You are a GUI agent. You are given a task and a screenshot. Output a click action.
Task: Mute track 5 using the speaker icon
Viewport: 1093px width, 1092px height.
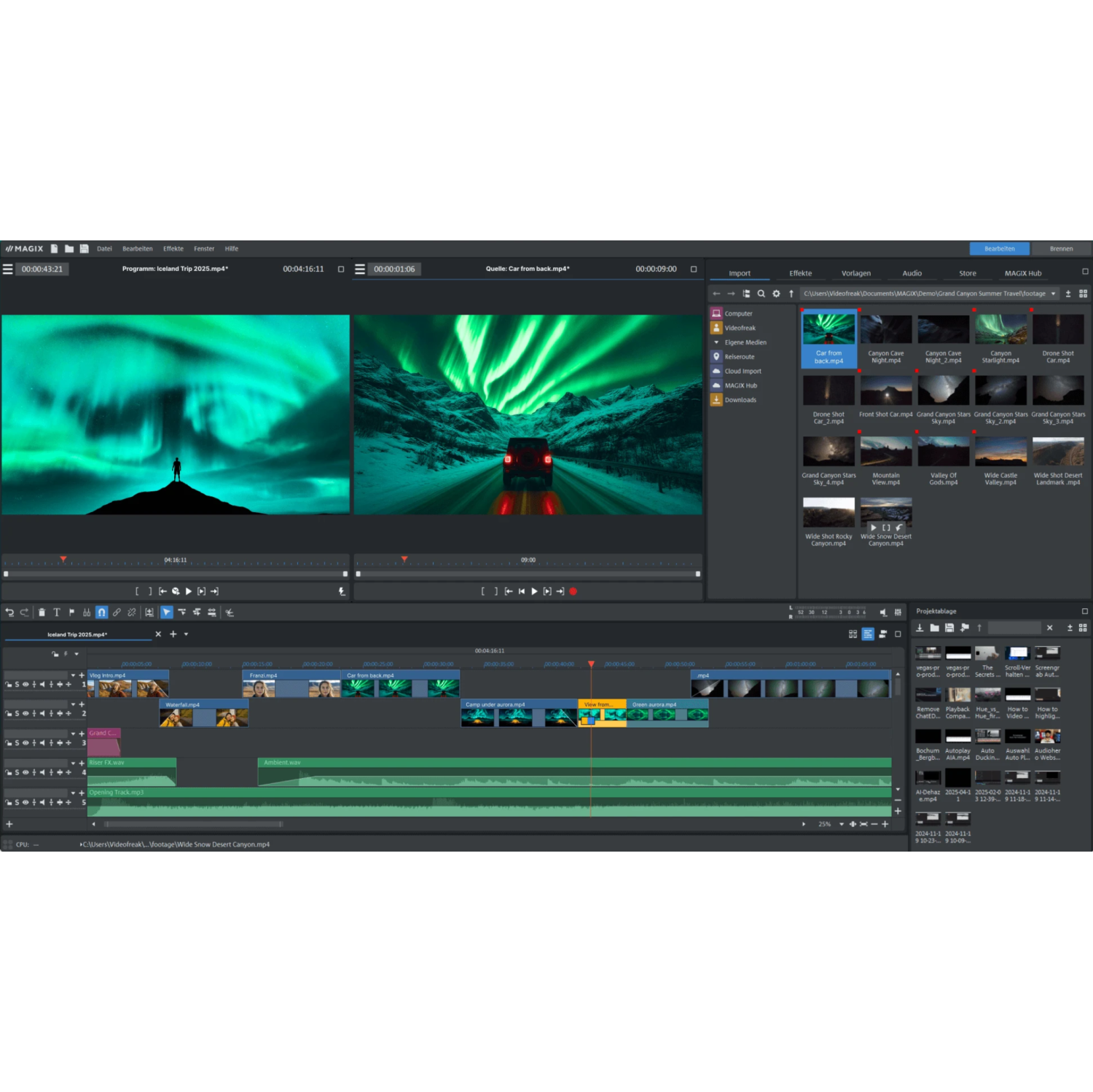[x=42, y=802]
